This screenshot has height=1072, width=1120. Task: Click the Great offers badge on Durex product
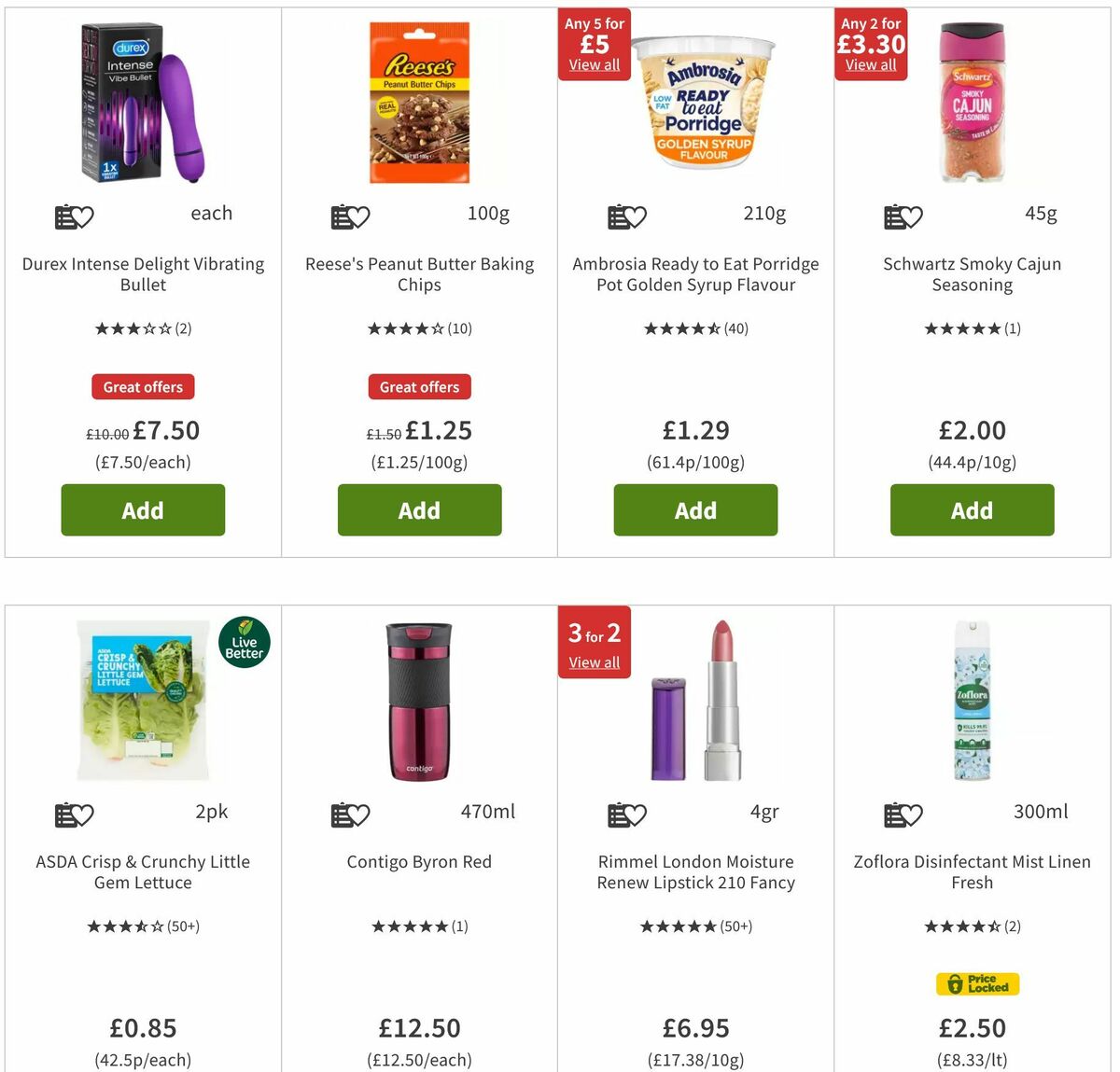[142, 386]
